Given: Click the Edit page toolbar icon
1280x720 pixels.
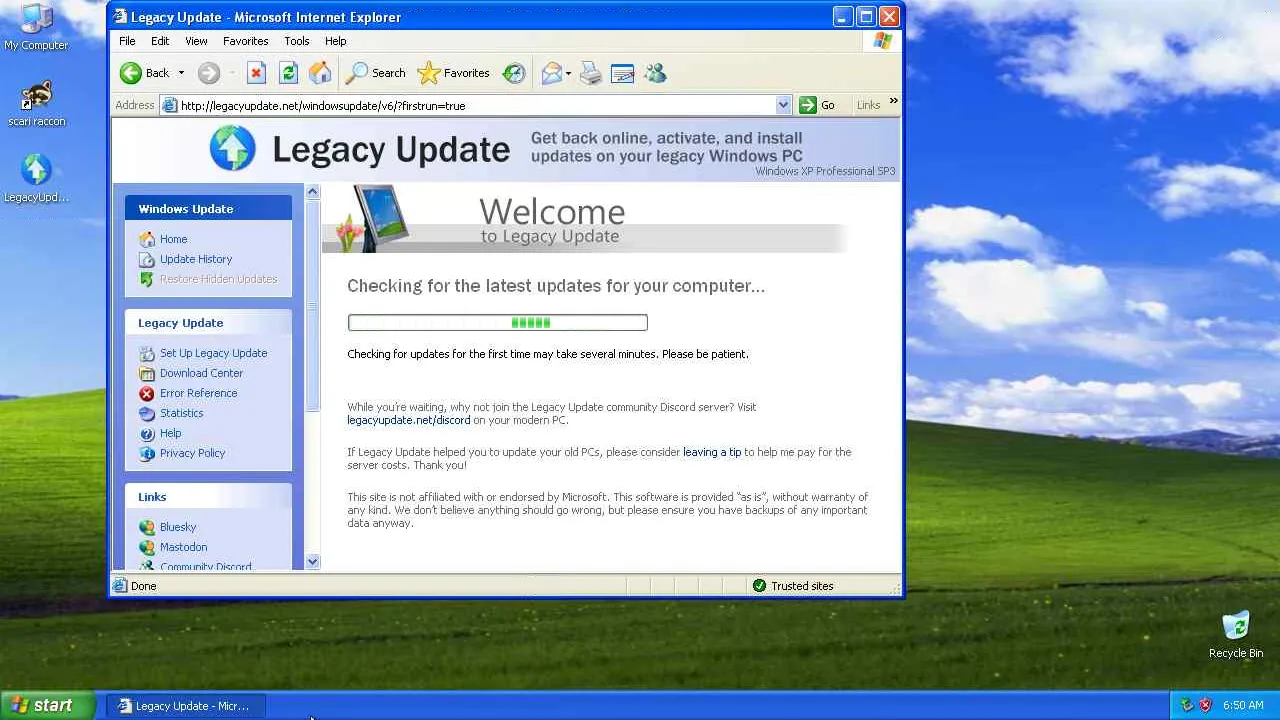Looking at the screenshot, I should click(622, 73).
